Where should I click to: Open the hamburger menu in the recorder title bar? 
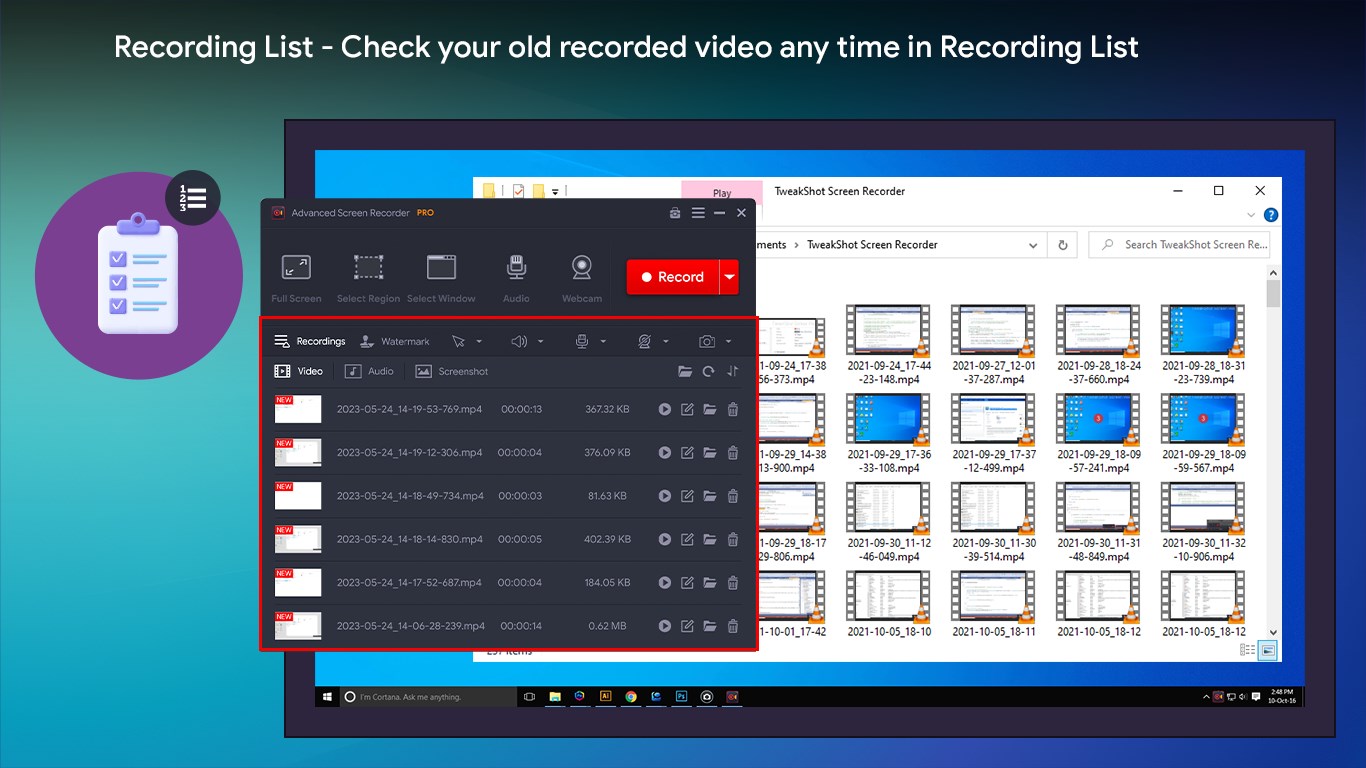pos(698,213)
